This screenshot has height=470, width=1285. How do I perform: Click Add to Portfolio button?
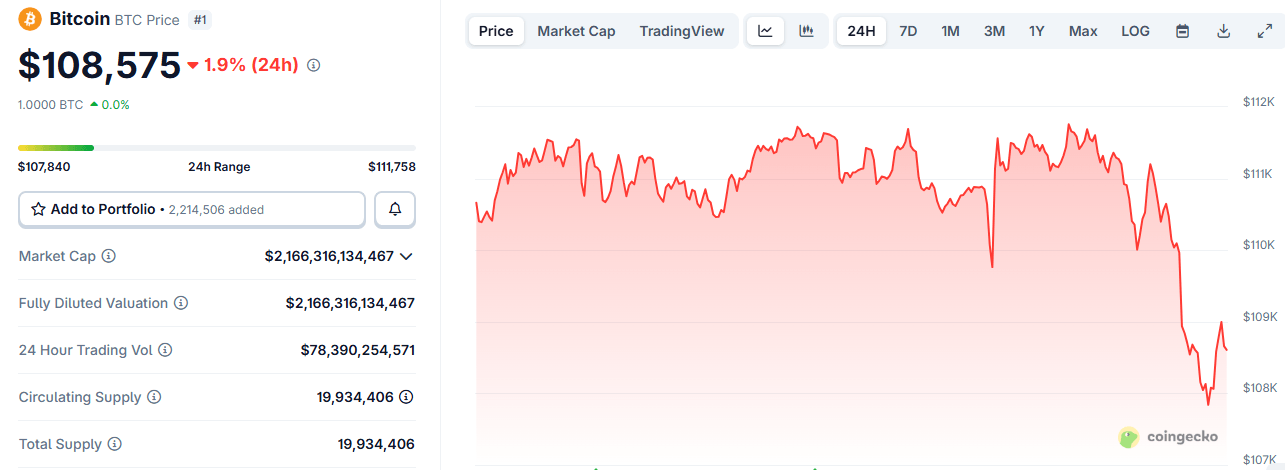(x=192, y=209)
